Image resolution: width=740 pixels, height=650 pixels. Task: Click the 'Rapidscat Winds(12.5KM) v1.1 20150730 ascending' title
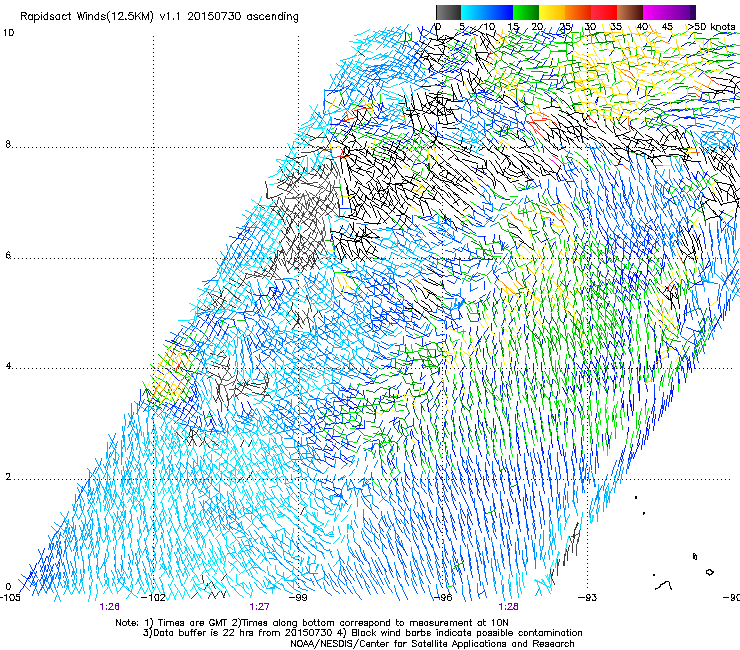point(159,17)
